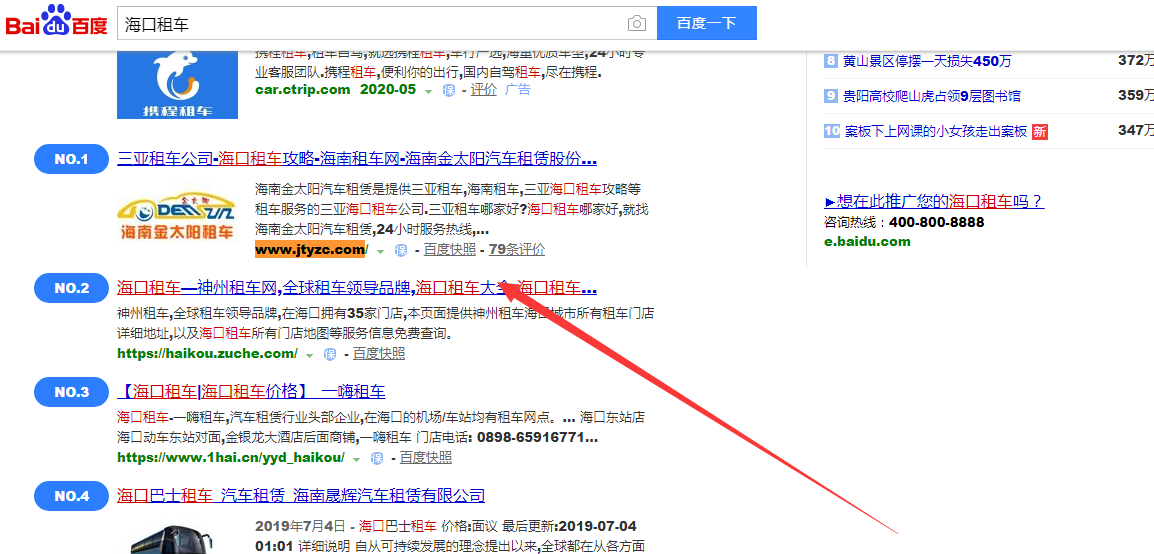Click 保 shield icon beside haikou.zuche.com
1154x554 pixels.
330,355
